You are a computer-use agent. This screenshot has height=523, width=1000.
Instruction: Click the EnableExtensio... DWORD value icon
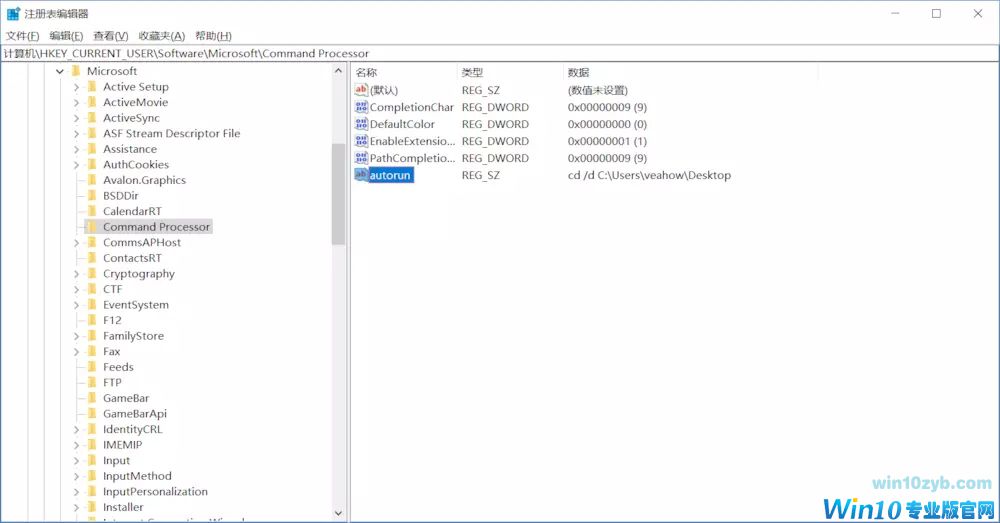[x=361, y=141]
